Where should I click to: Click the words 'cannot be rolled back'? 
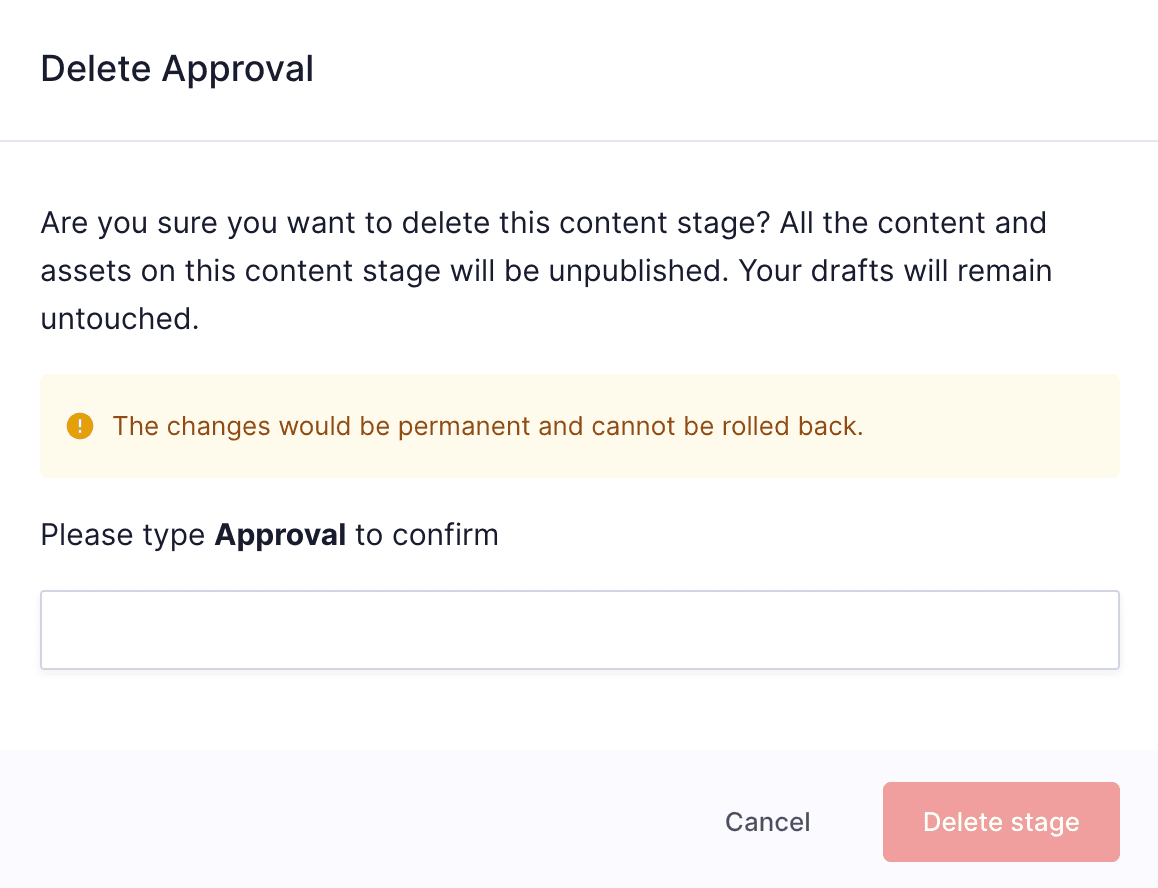[727, 426]
